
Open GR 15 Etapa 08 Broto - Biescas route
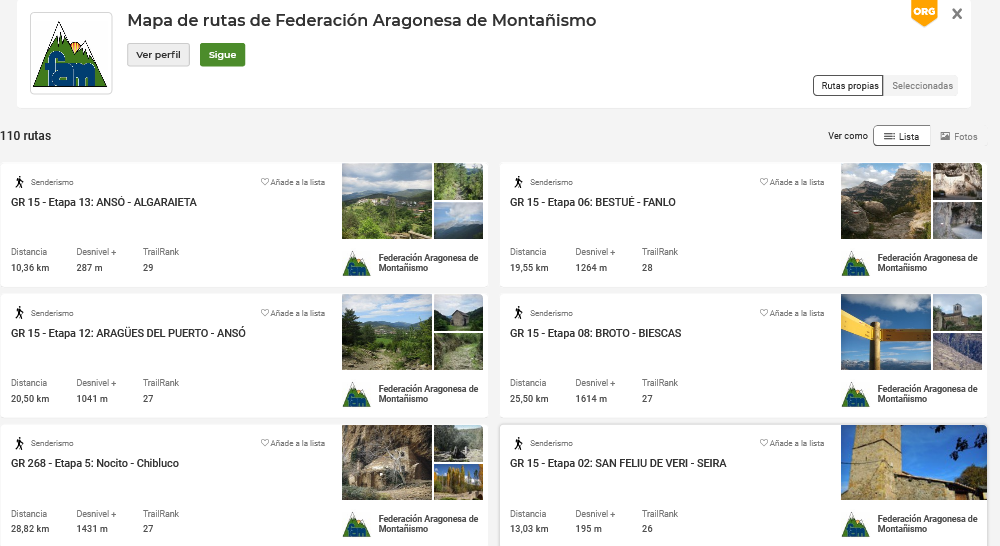pyautogui.click(x=595, y=333)
